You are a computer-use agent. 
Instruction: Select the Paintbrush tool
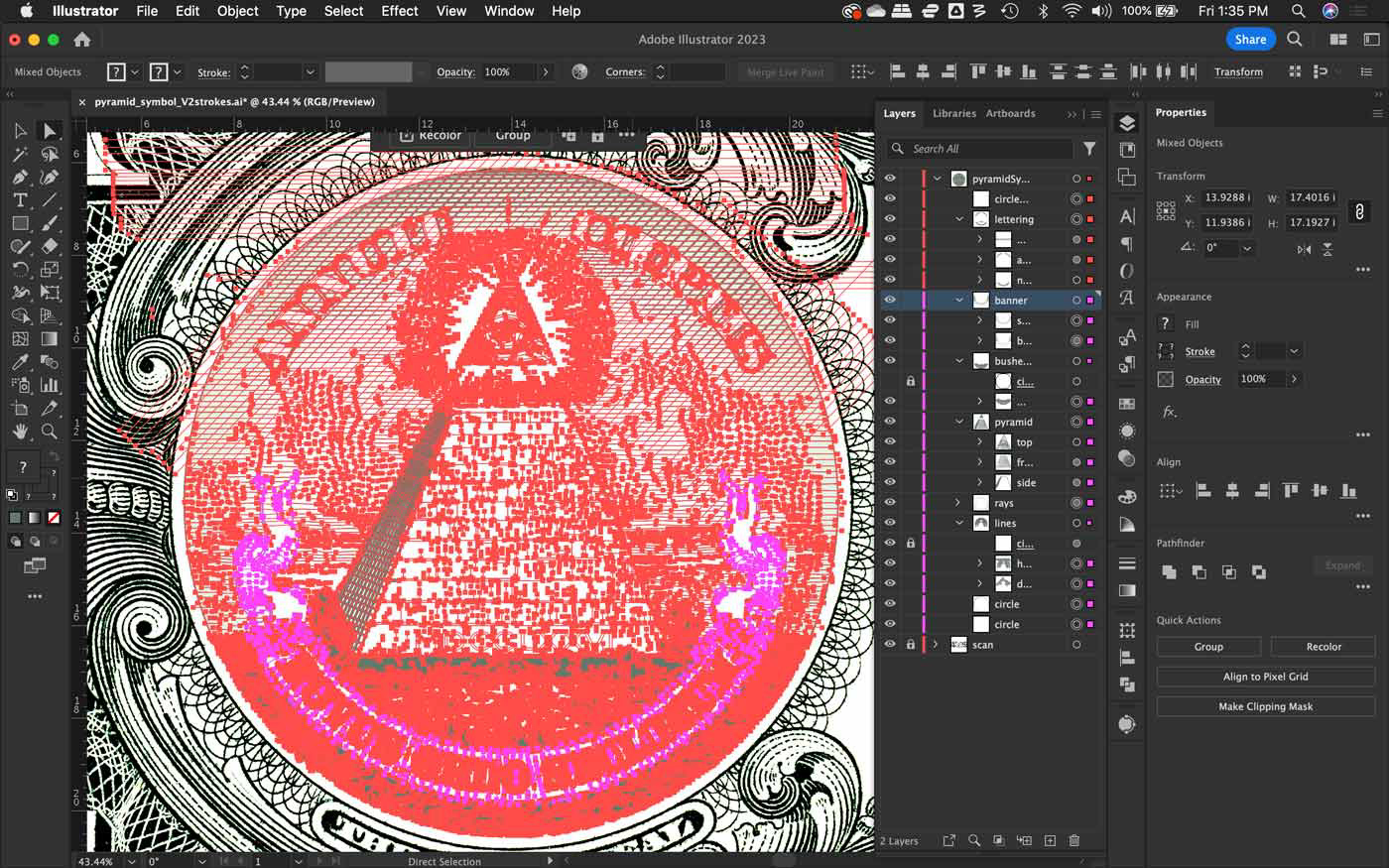click(x=50, y=223)
